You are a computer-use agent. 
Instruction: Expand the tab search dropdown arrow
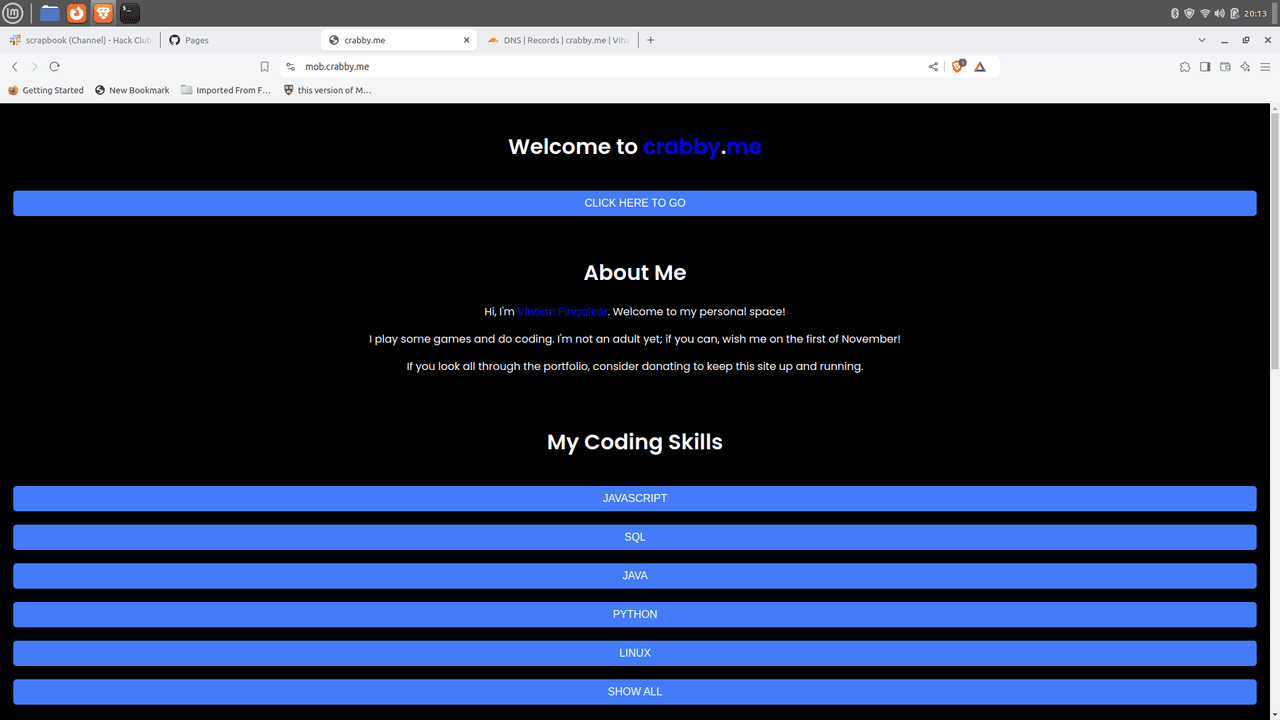tap(1201, 40)
